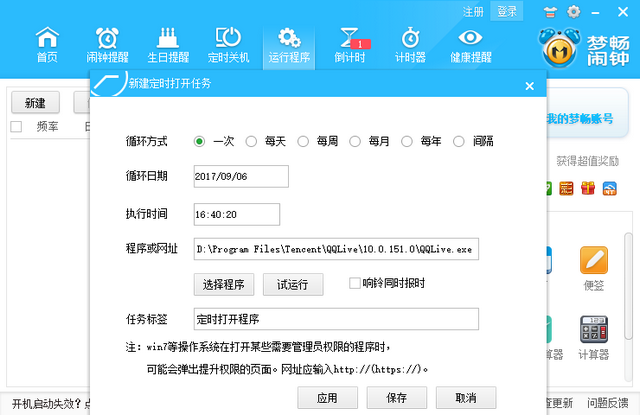Image resolution: width=640 pixels, height=415 pixels.
Task: Go to the 首页 home icon
Action: point(47,44)
